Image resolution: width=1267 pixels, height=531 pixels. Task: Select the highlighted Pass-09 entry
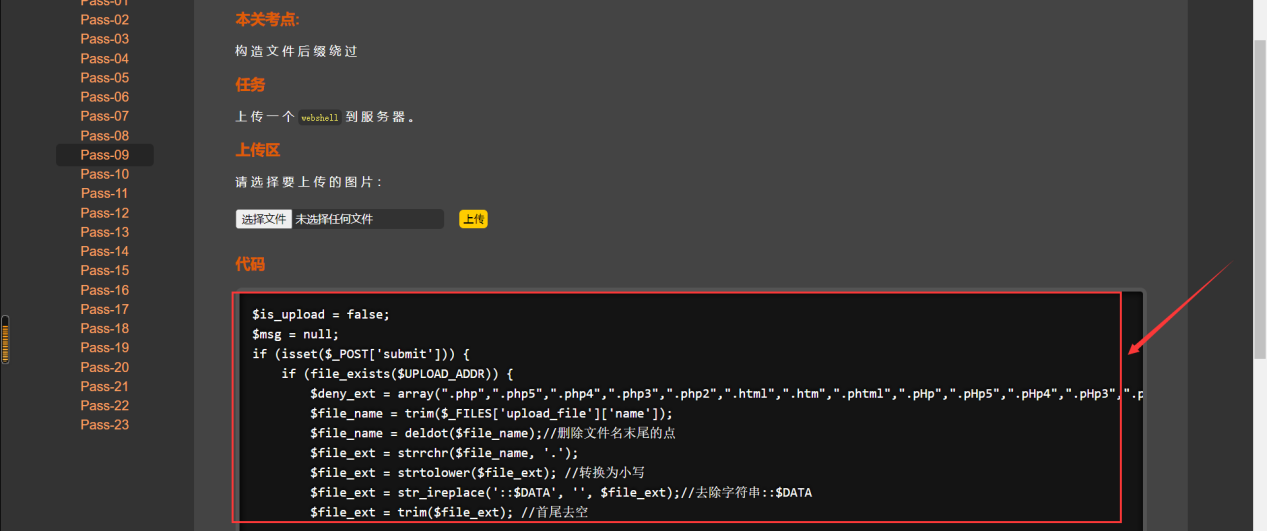[x=105, y=155]
